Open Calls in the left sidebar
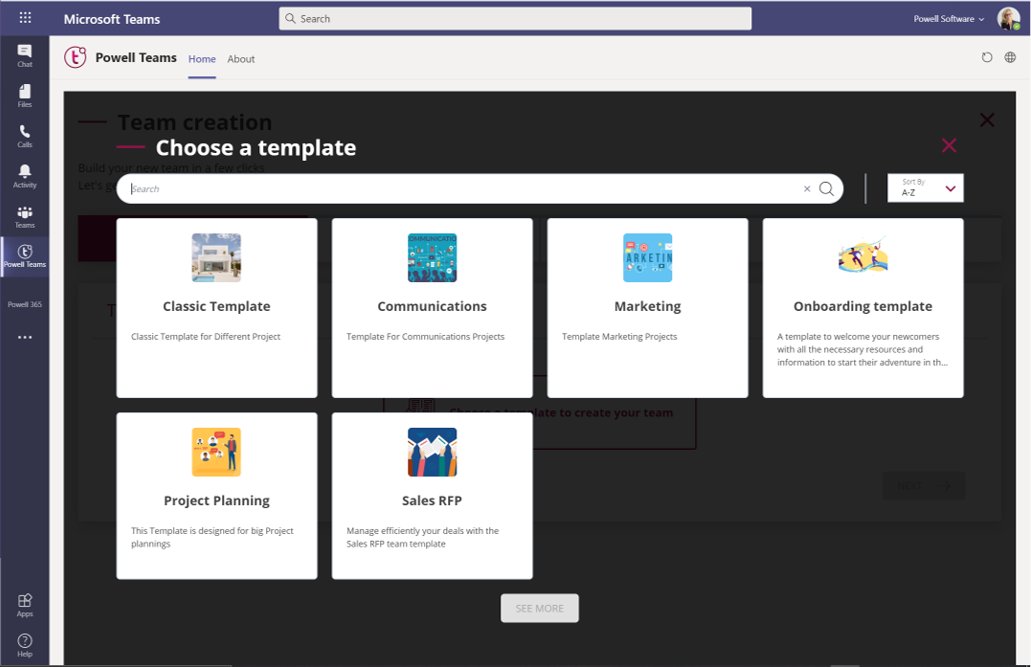 24,136
